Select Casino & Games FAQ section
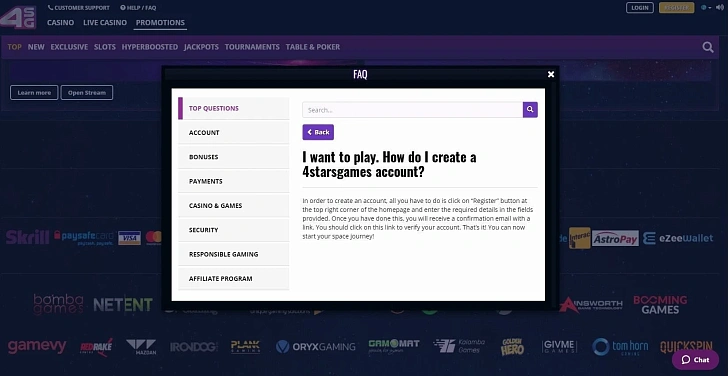728x376 pixels. [234, 206]
